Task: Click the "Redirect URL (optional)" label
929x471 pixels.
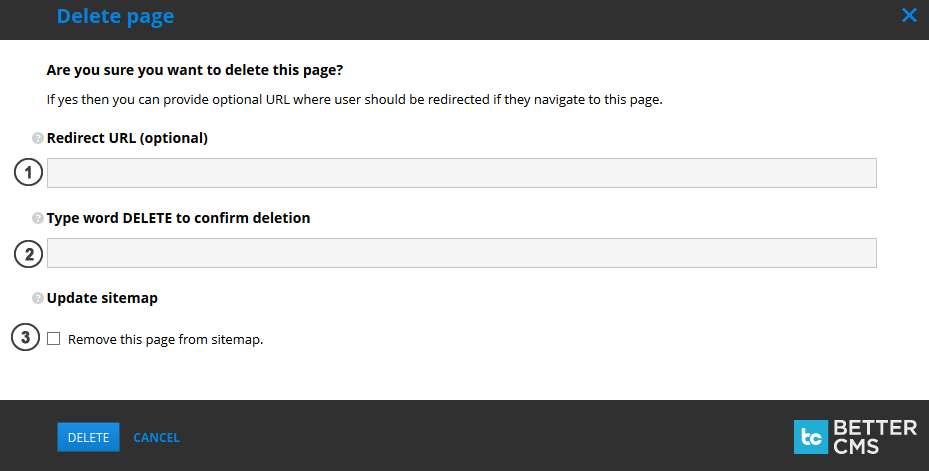Action: click(127, 138)
